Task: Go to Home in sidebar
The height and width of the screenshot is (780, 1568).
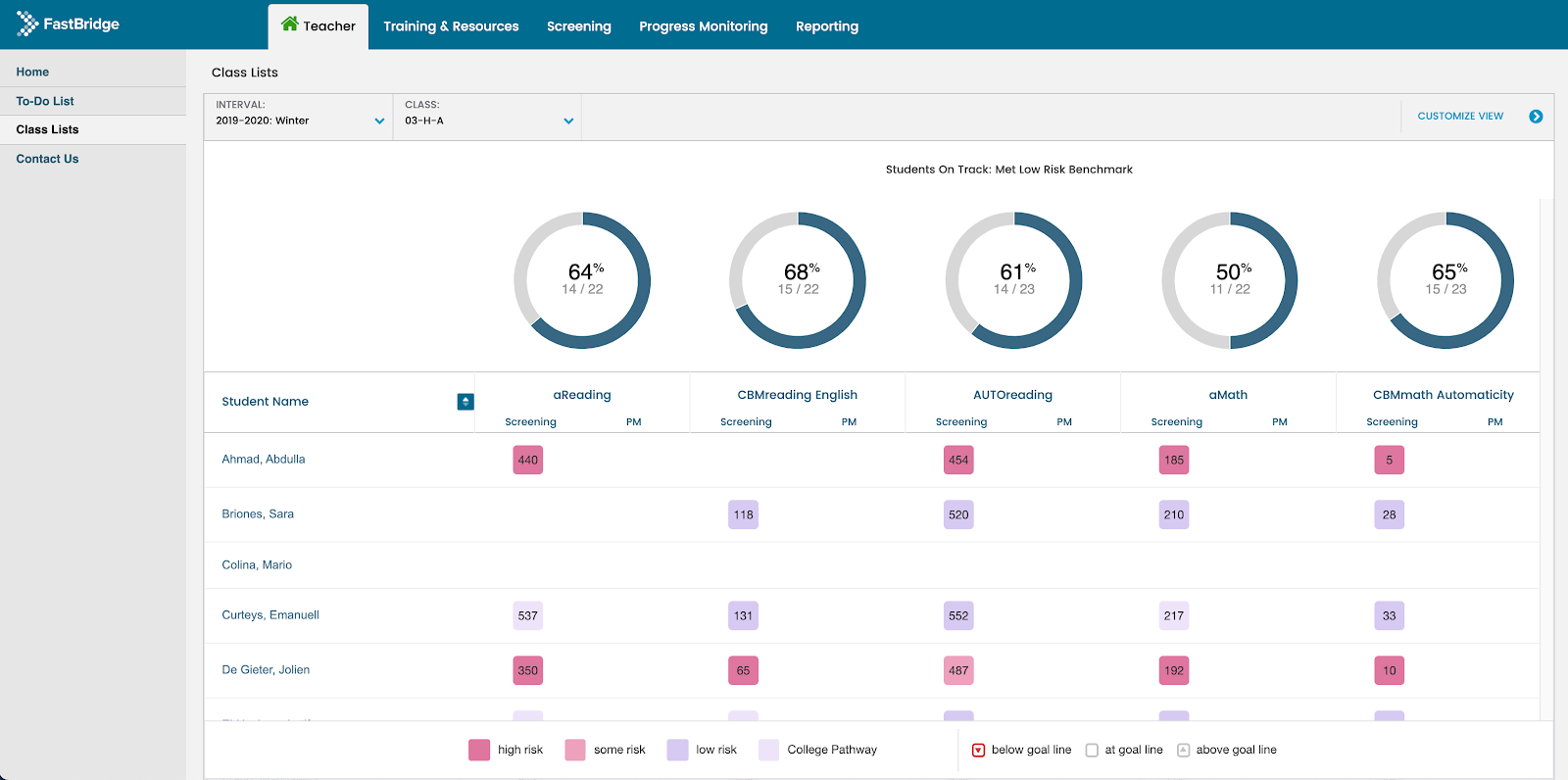Action: point(32,73)
